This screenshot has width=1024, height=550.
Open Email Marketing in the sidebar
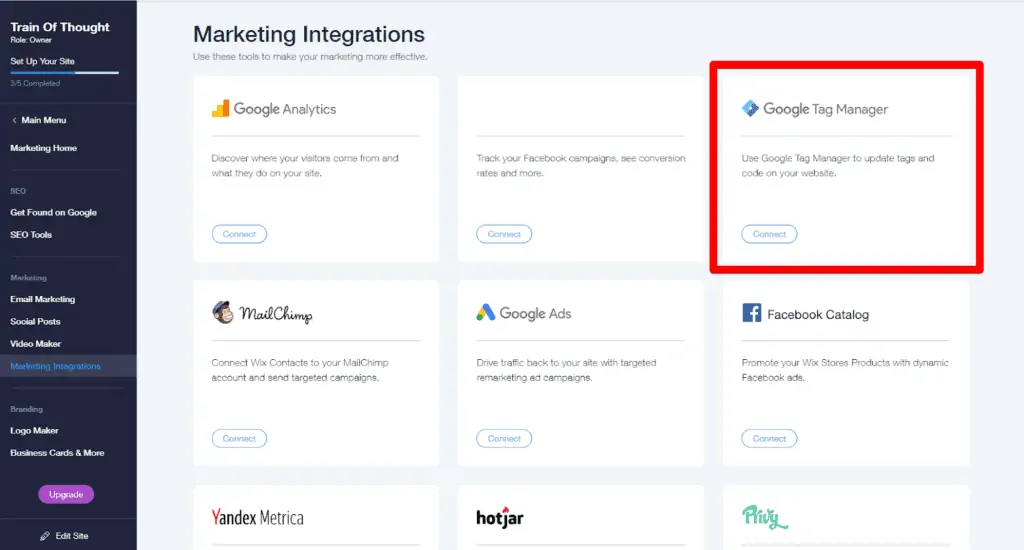tap(42, 299)
